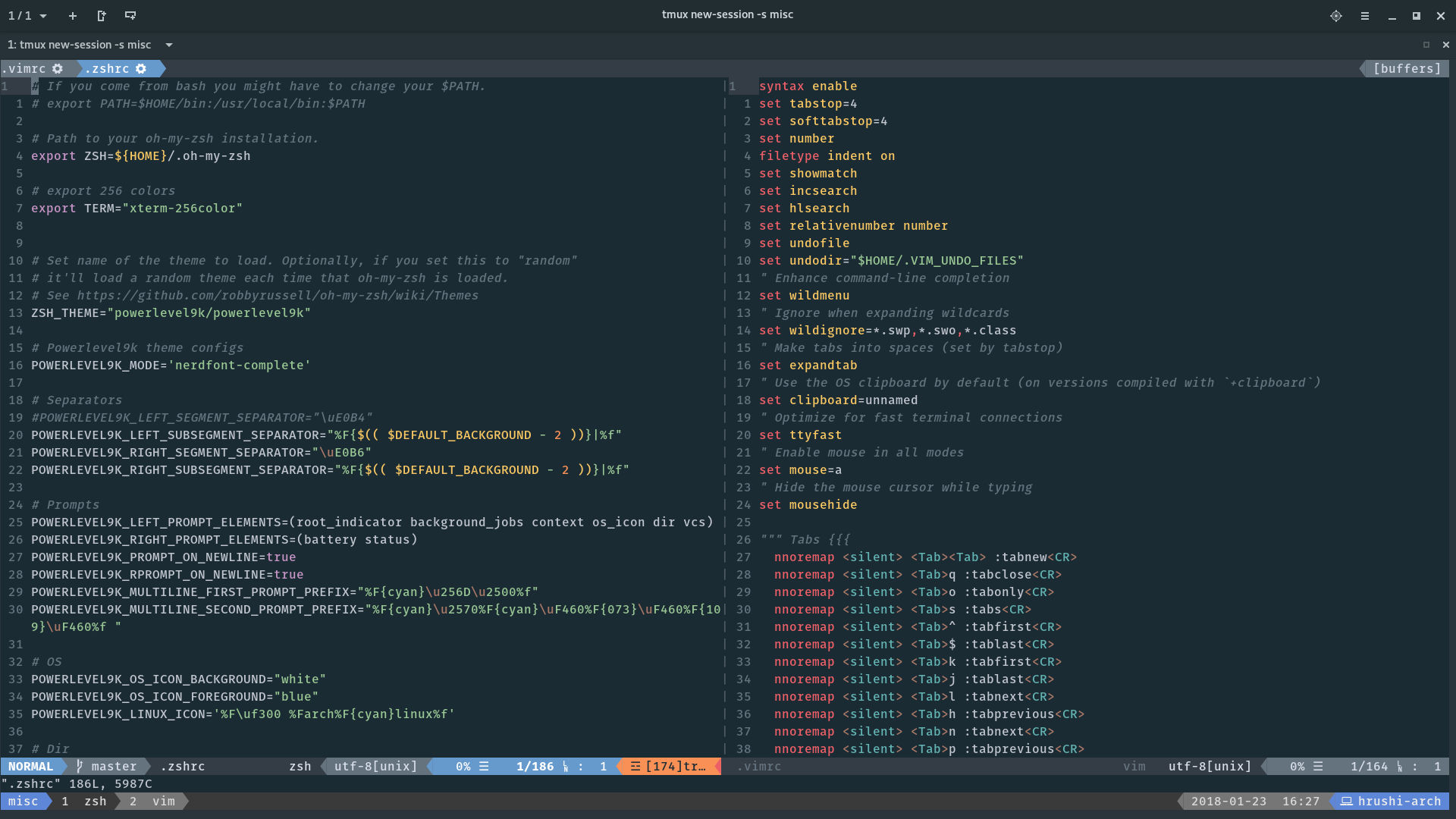1456x819 pixels.
Task: Expand the 1/1 terminal switcher dropdown
Action: click(43, 16)
